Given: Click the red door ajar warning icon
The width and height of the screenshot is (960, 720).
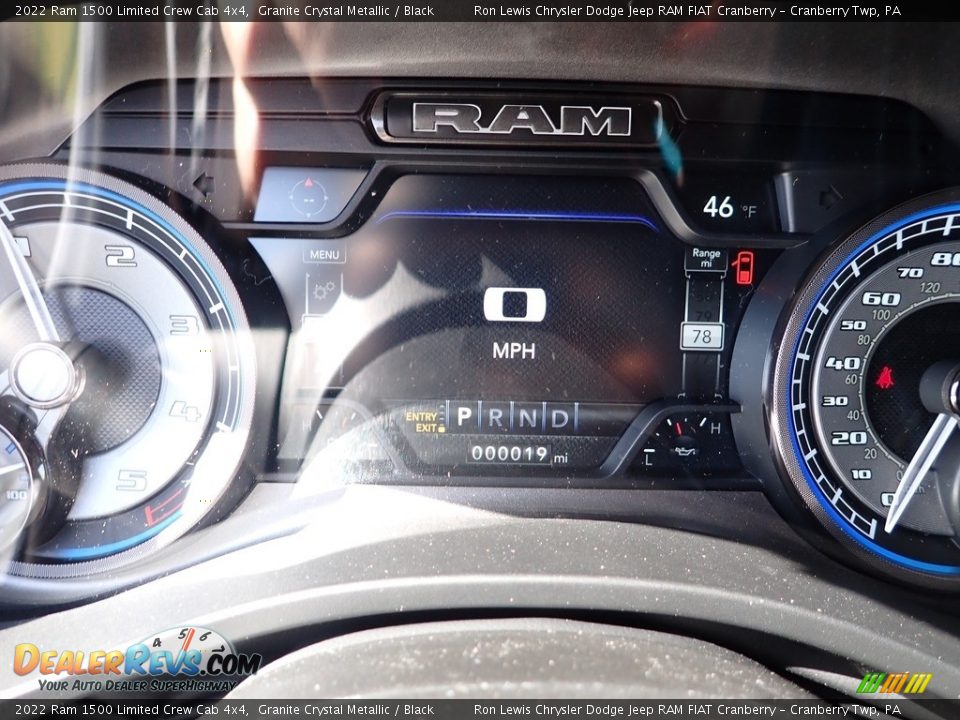Looking at the screenshot, I should (x=743, y=268).
